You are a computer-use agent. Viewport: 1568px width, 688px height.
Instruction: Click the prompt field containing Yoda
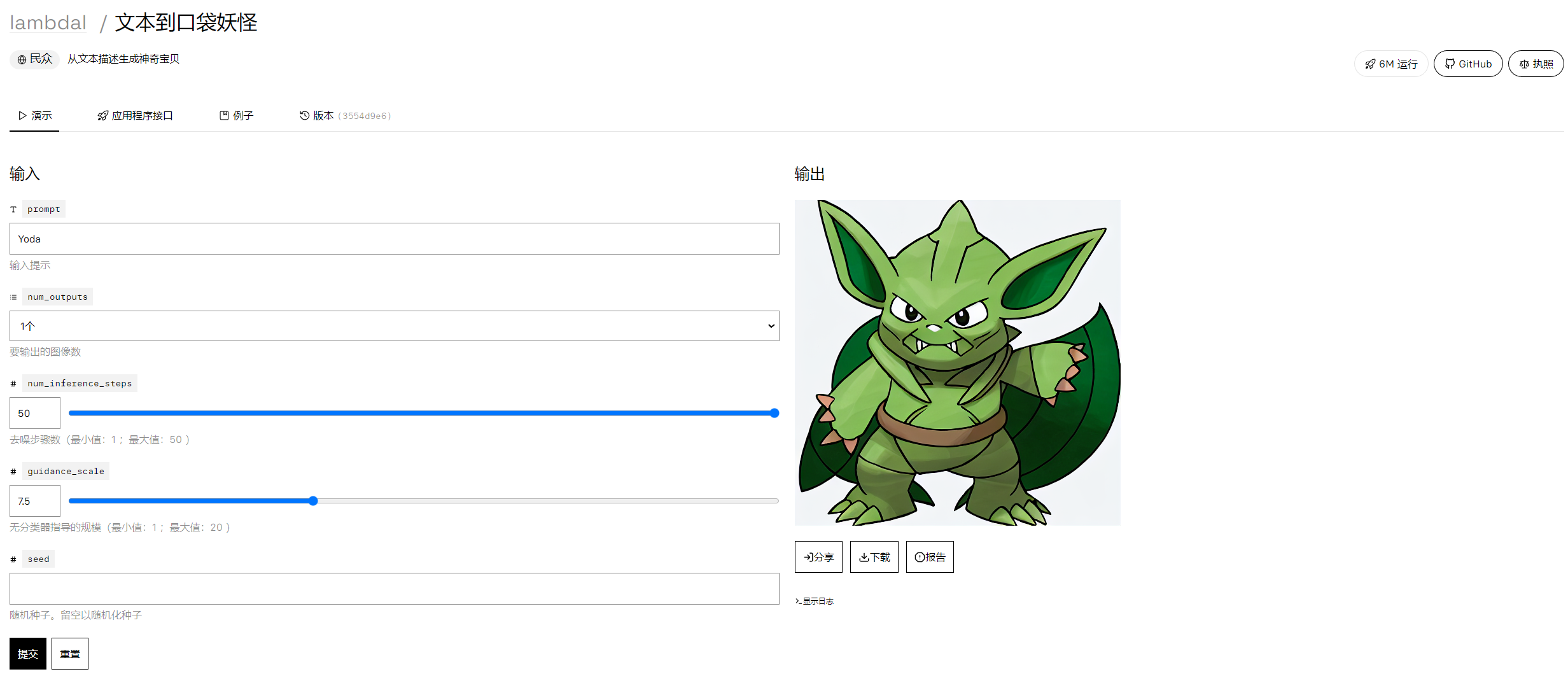point(394,239)
